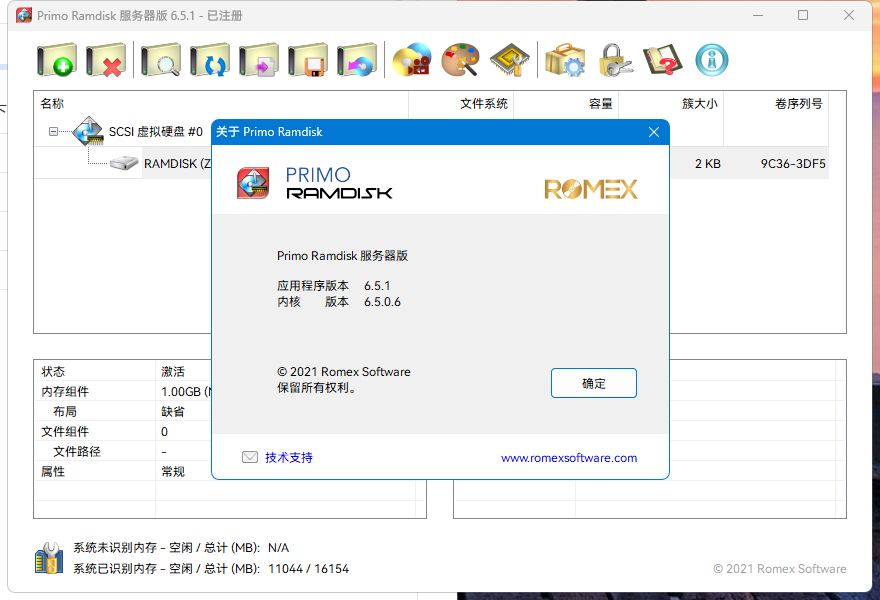Click the 簇大小 column header
Image resolution: width=880 pixels, height=600 pixels.
671,104
